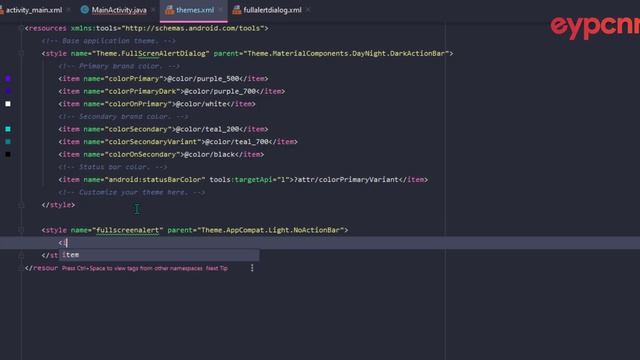Click the Next Tip link in completion popup
Screen dimensions: 640x360
216,268
